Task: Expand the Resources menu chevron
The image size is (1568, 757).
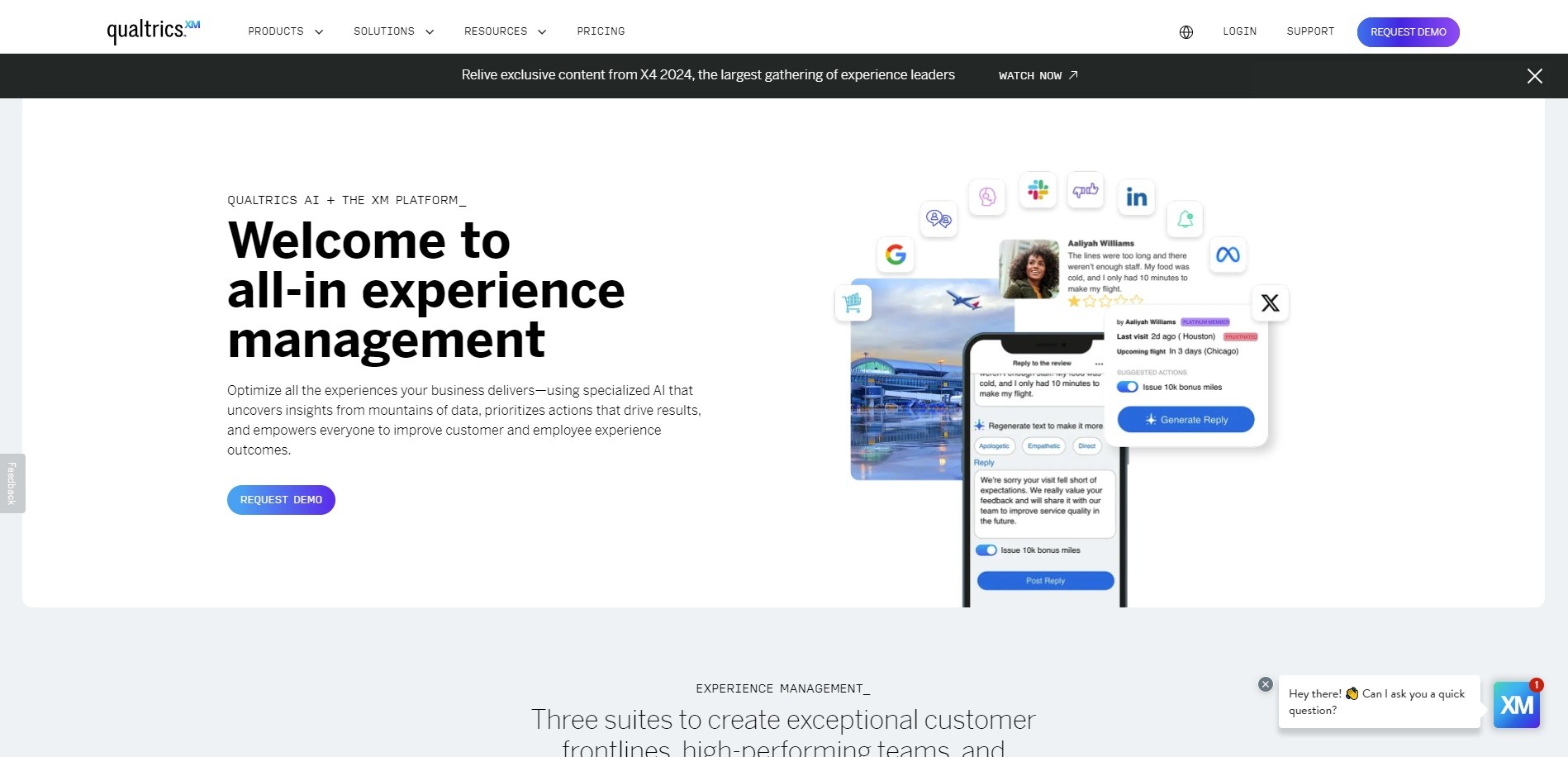Action: coord(542,32)
